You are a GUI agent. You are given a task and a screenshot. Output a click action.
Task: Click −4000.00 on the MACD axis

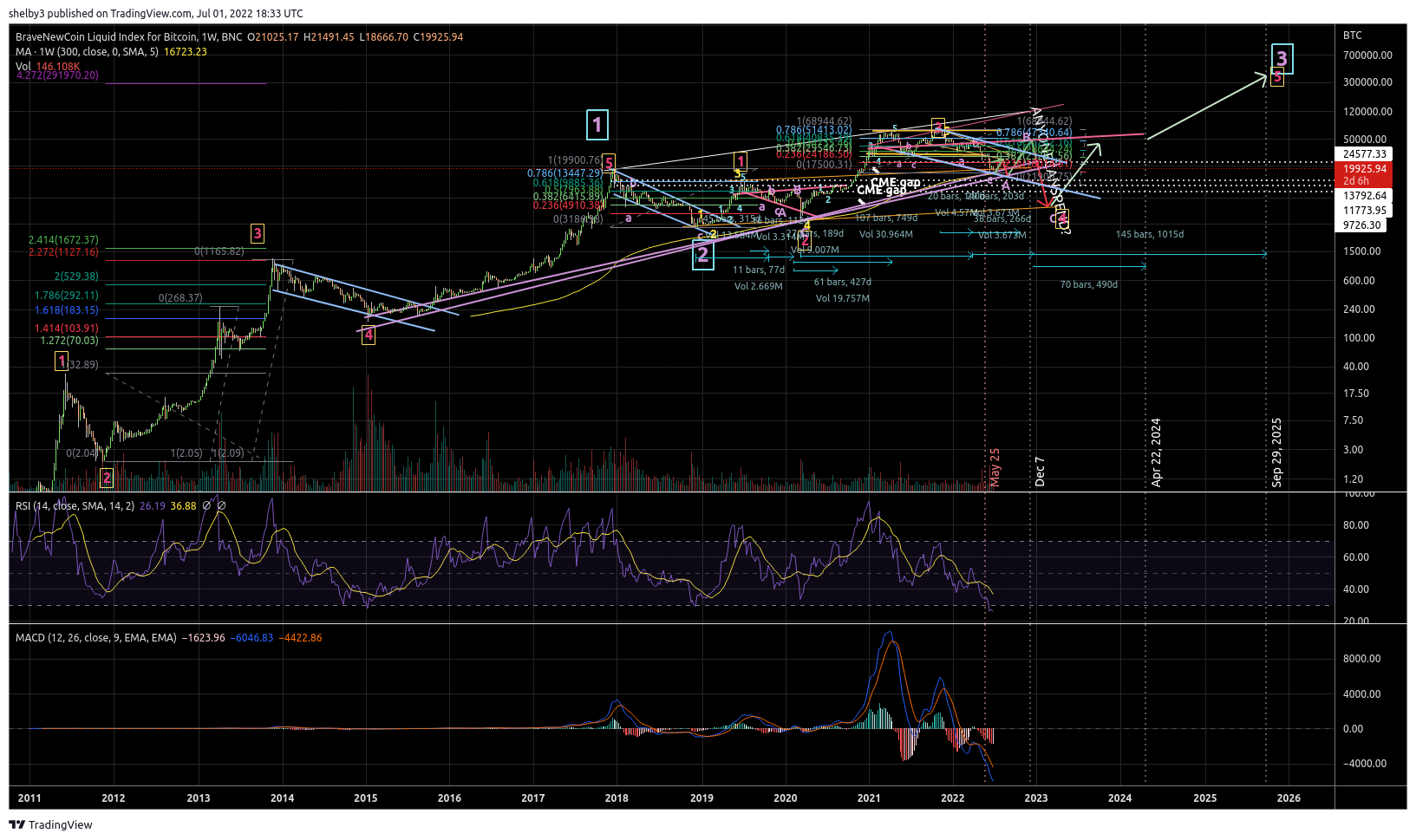coord(1364,764)
